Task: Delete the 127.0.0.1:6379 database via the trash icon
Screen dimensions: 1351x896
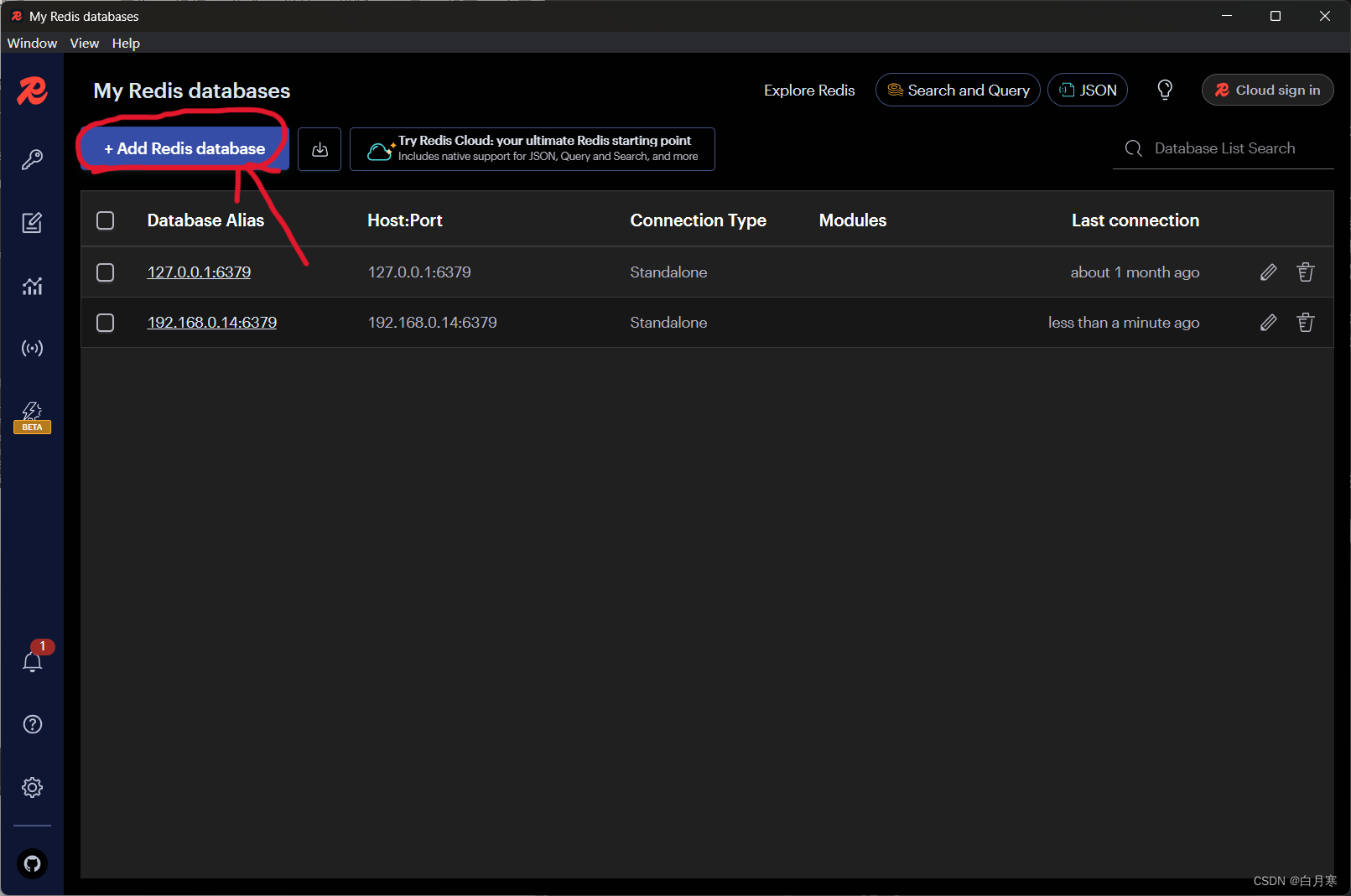Action: tap(1306, 272)
